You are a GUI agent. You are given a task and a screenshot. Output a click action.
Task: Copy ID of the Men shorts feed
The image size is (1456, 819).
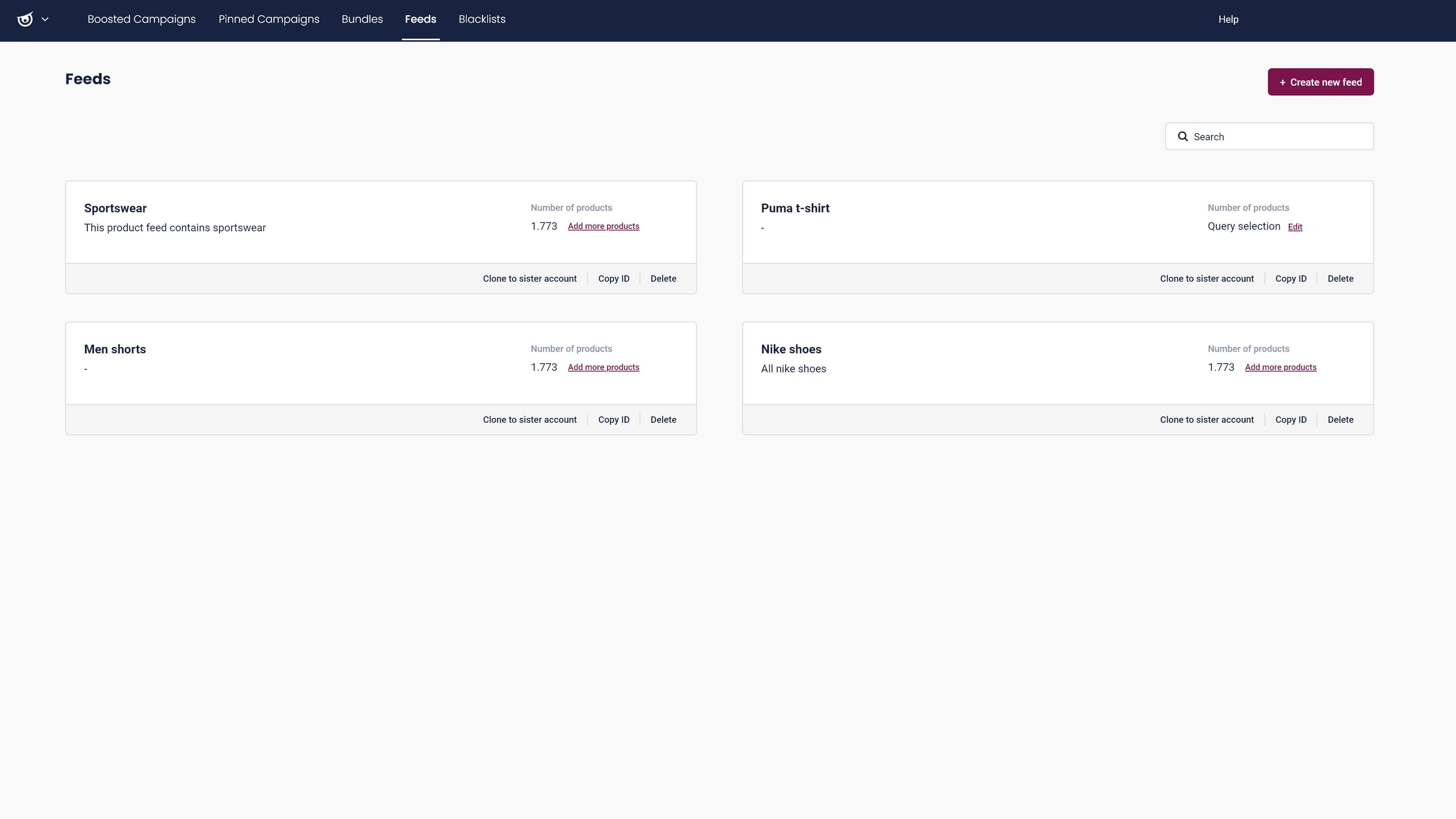coord(613,419)
